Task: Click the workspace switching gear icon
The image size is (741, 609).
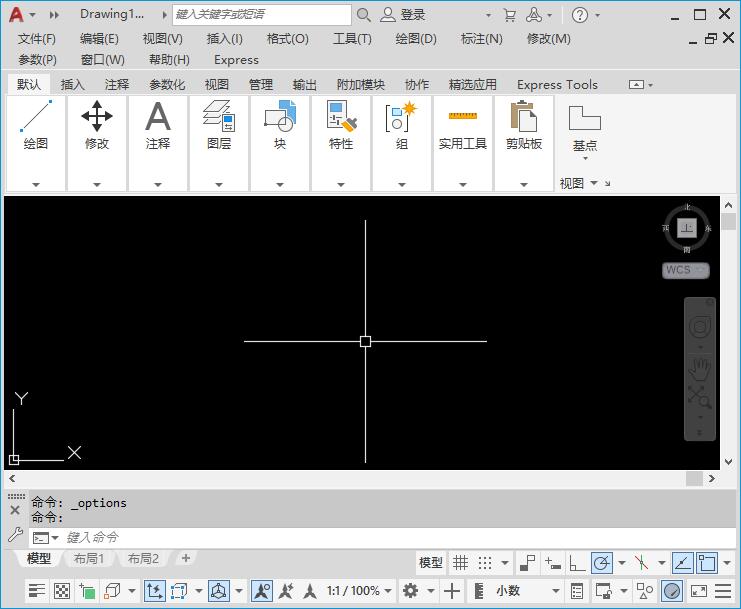Action: tap(410, 591)
